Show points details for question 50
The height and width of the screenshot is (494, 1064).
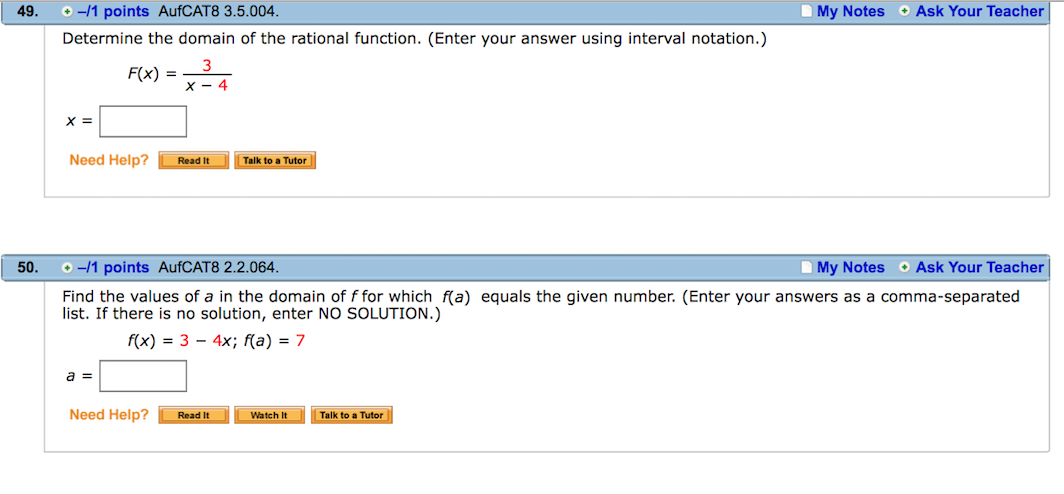coord(113,268)
